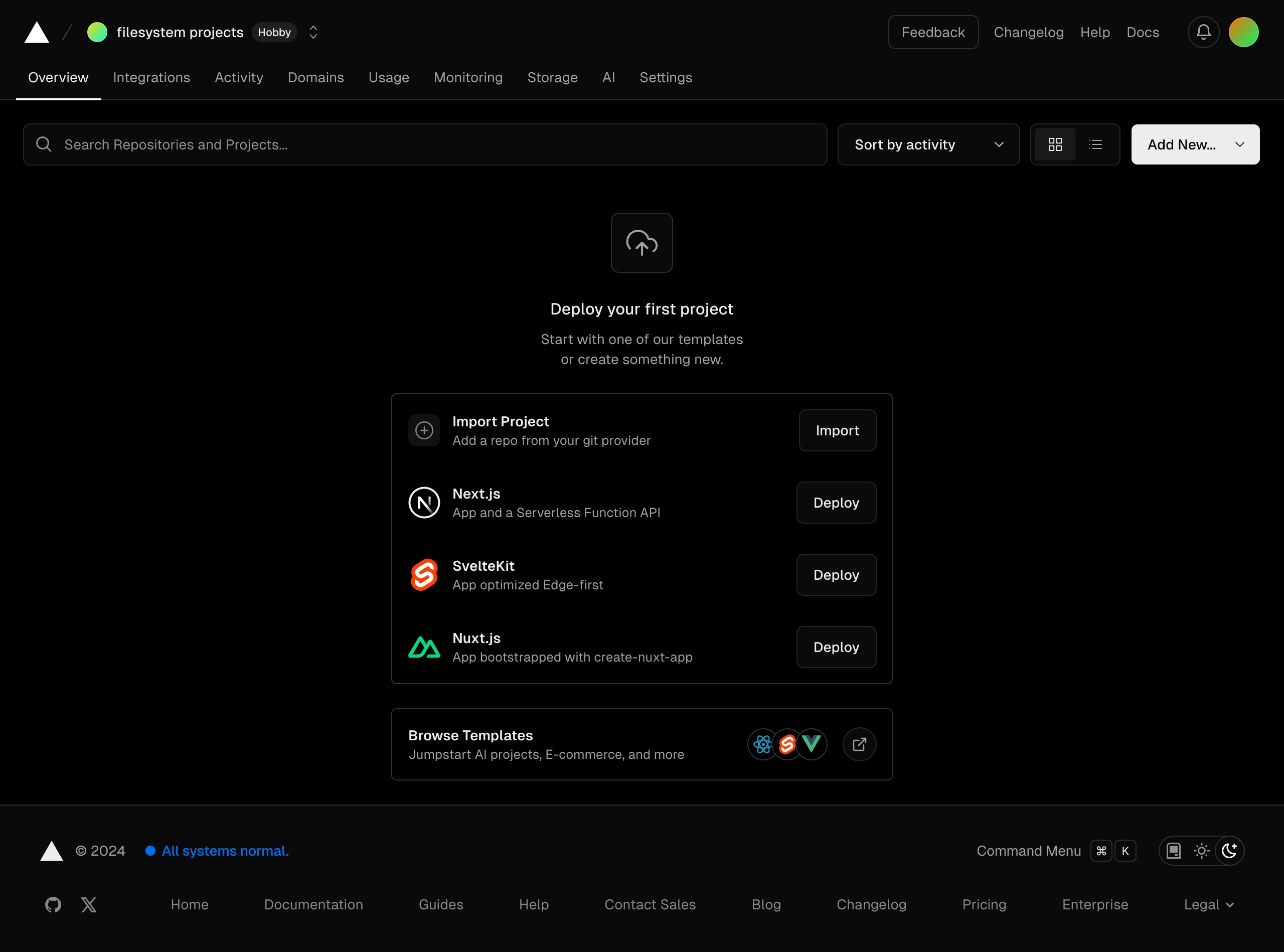The height and width of the screenshot is (952, 1284).
Task: Open the Docs link in header
Action: pos(1143,32)
